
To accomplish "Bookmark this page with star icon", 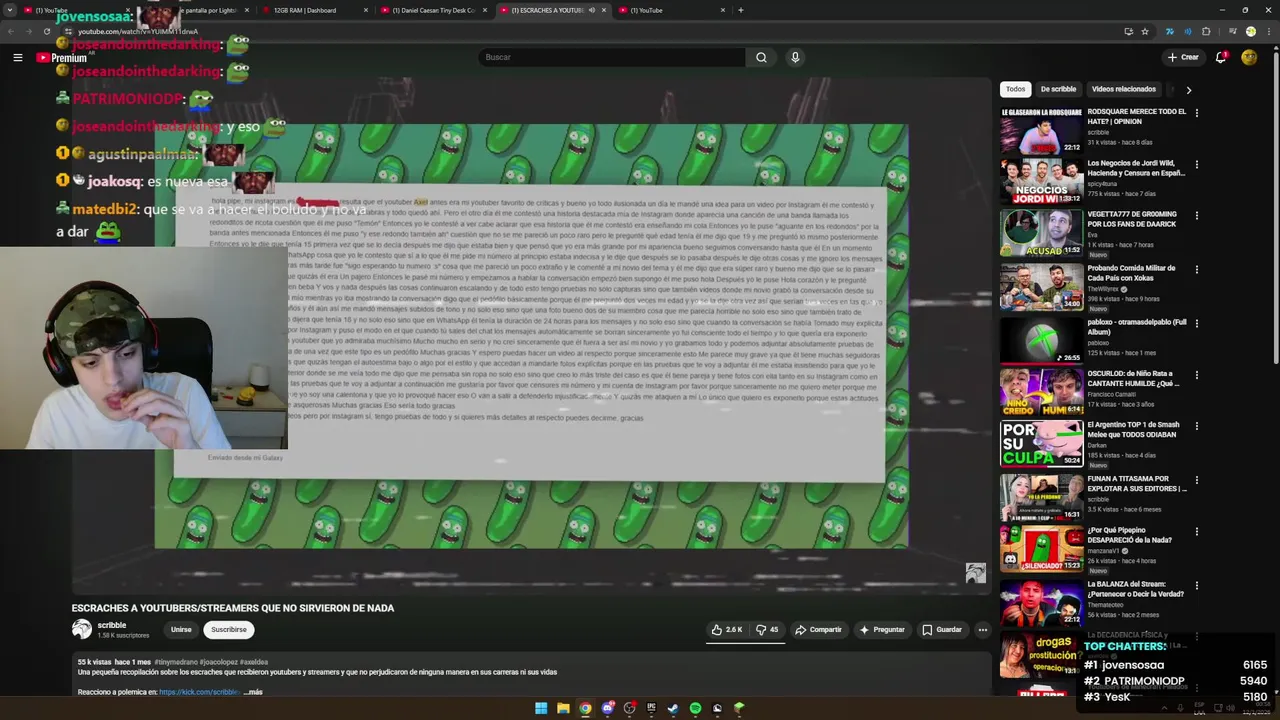I will (x=1145, y=31).
